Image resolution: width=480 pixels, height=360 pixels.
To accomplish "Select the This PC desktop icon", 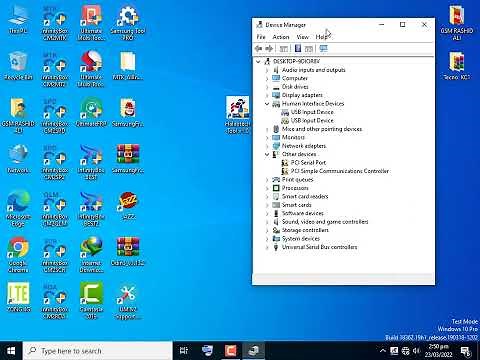I will pos(18,20).
